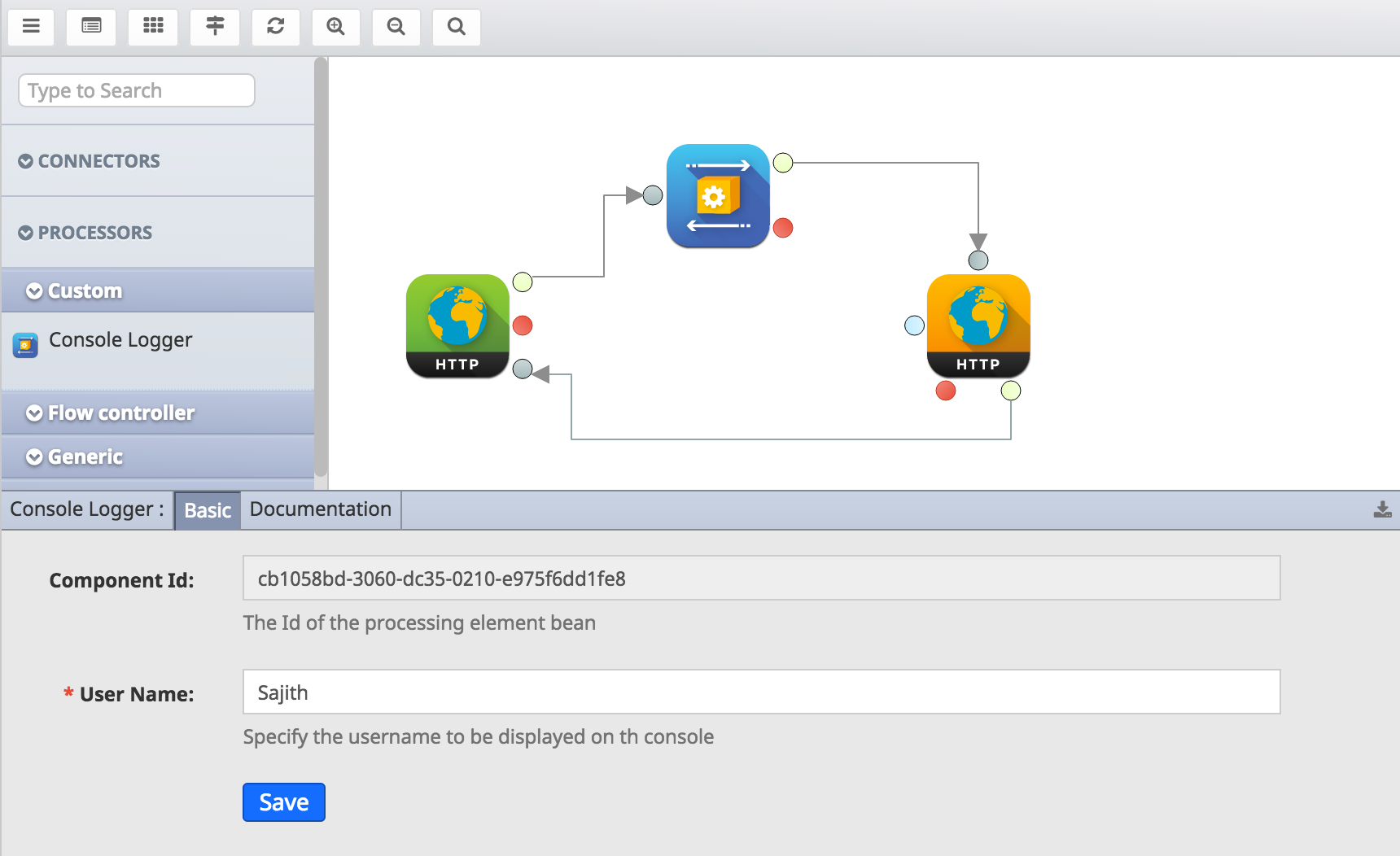The height and width of the screenshot is (856, 1400).
Task: Click orange HTTP node's yellow output port
Action: point(1011,391)
